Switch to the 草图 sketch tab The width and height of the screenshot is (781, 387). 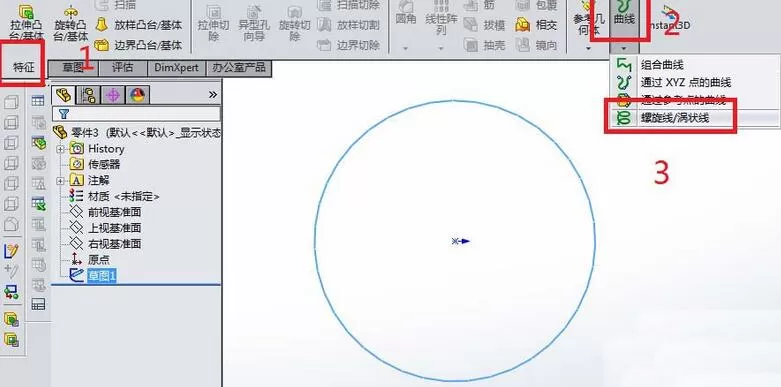click(74, 67)
